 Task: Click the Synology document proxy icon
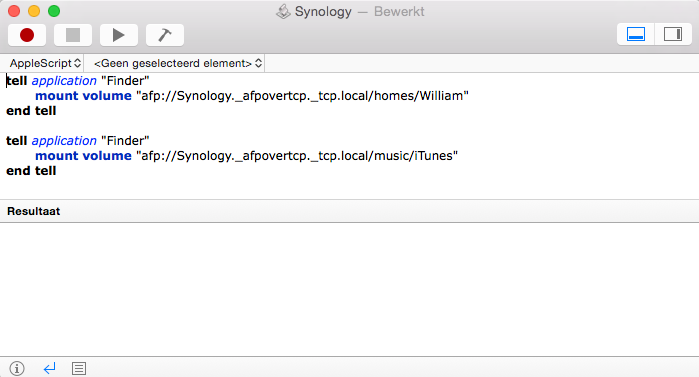tap(283, 12)
